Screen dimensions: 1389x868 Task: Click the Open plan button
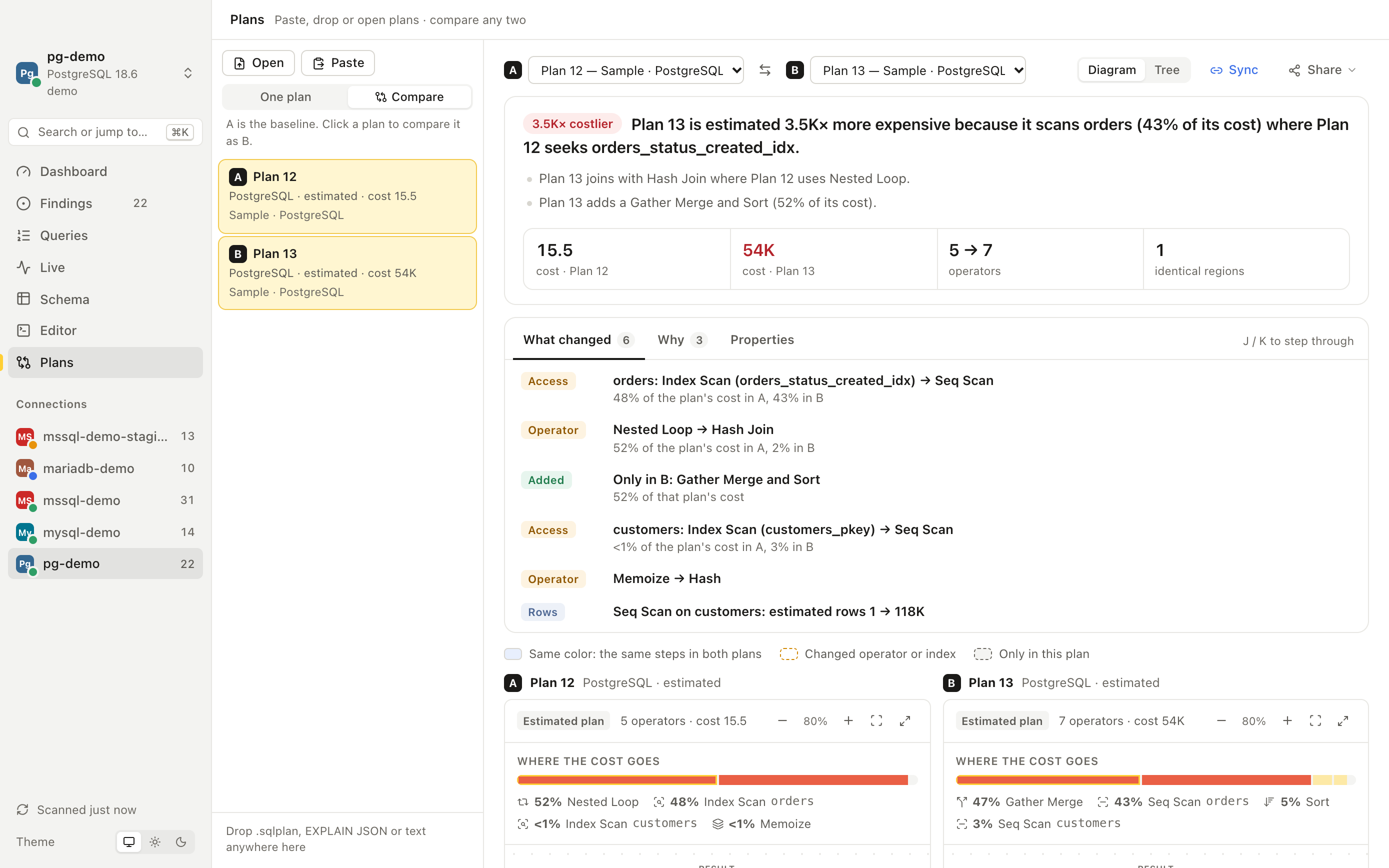tap(258, 62)
